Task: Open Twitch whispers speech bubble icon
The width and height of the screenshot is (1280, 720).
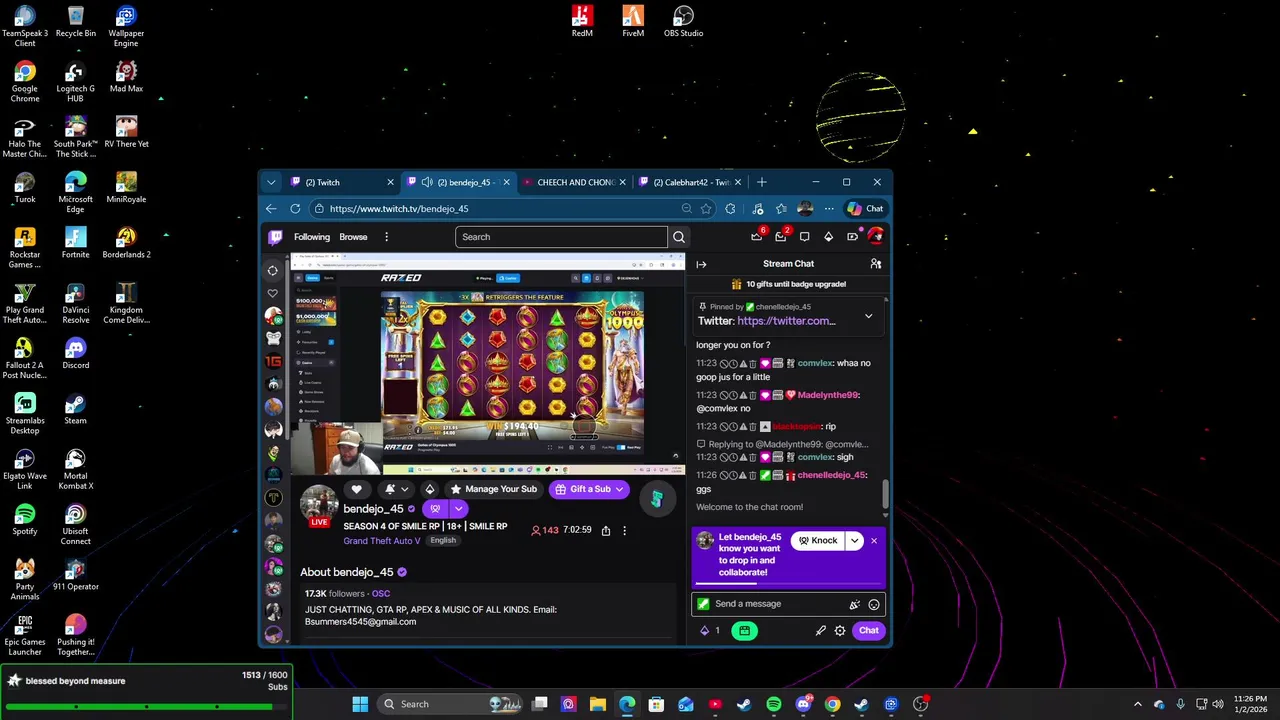Action: pos(804,237)
